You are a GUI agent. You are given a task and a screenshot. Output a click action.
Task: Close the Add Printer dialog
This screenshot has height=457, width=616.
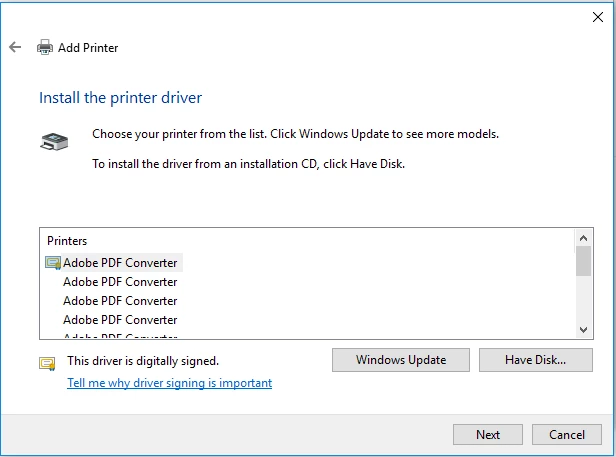pyautogui.click(x=598, y=17)
